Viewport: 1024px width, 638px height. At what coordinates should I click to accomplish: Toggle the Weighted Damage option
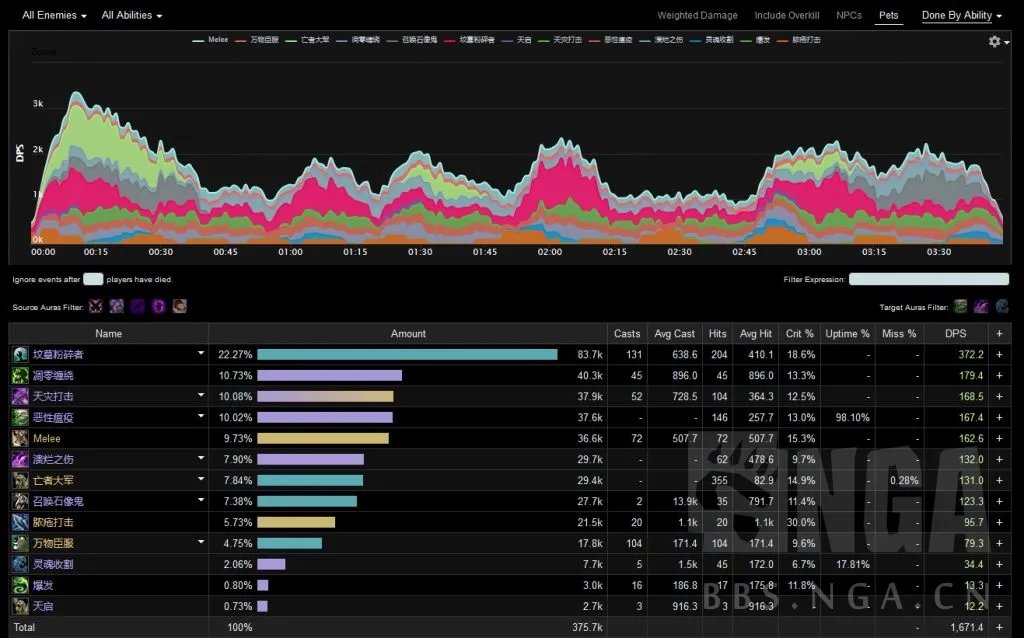[697, 16]
